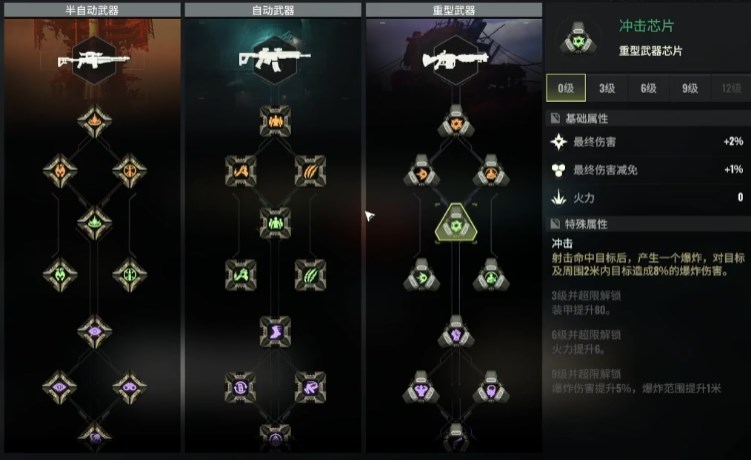This screenshot has height=460, width=751.
Task: Select the orange claw-marks chip in automatic tree
Action: click(x=310, y=171)
